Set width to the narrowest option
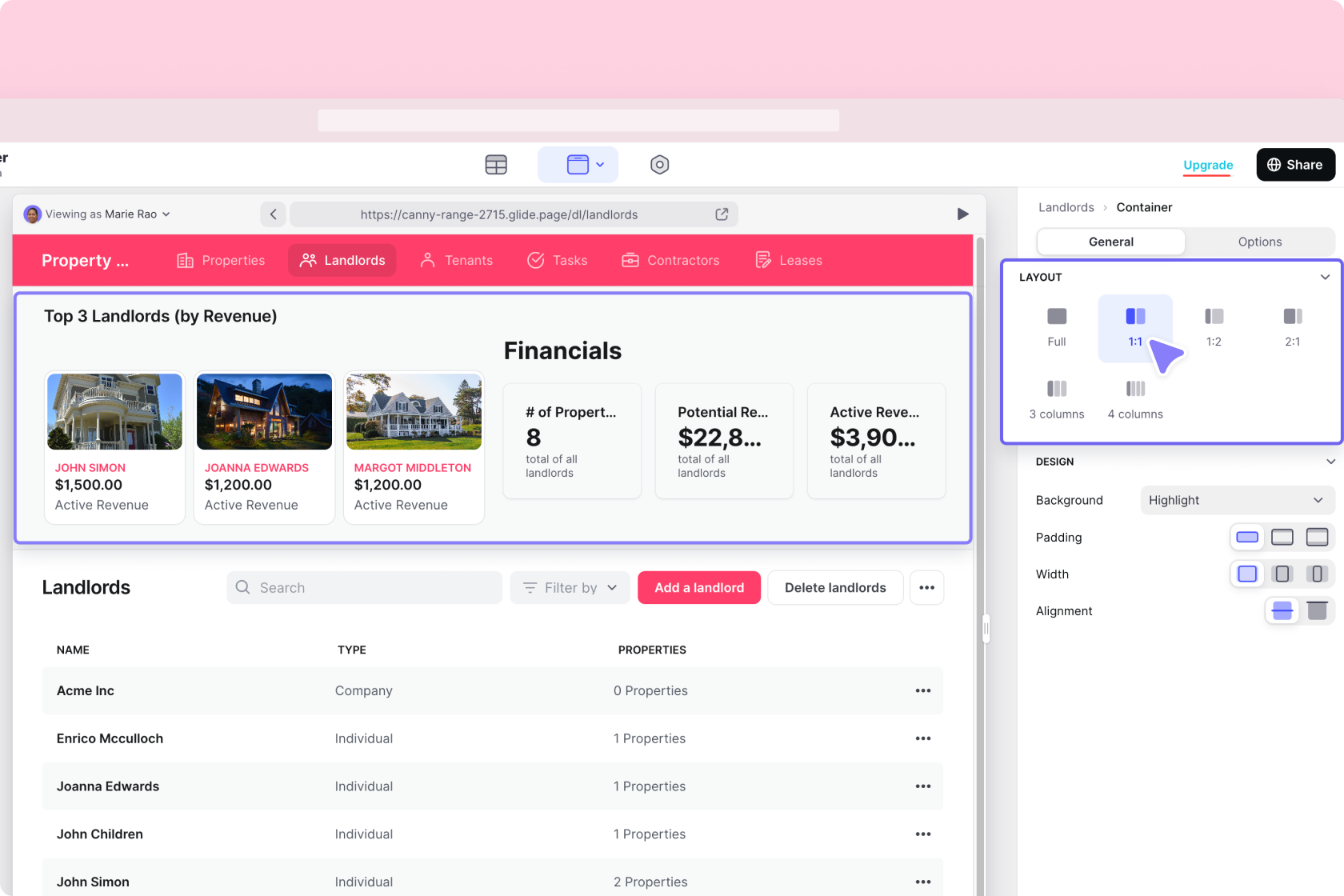 click(1317, 574)
